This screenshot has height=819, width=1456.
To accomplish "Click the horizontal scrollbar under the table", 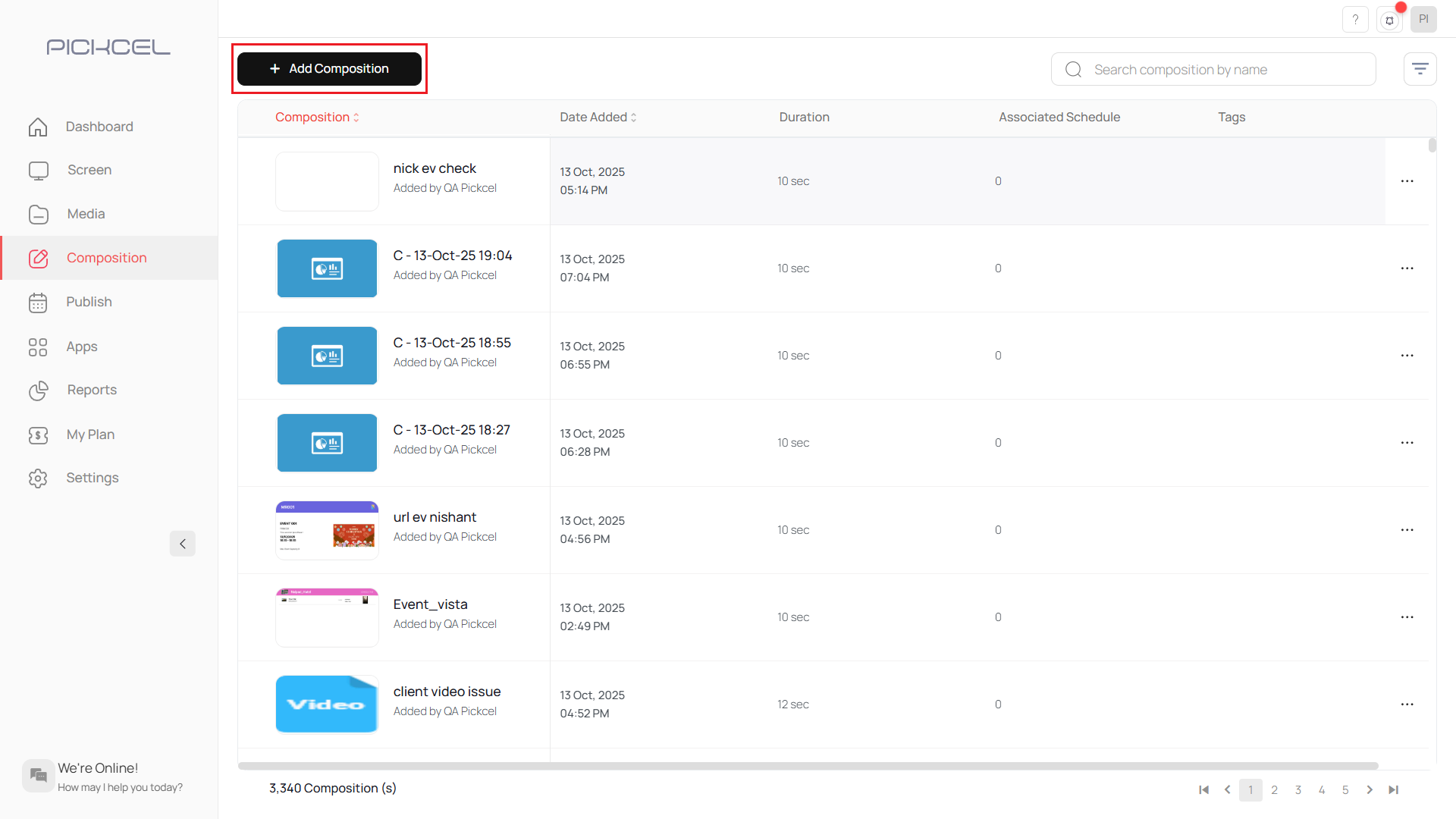I will click(808, 766).
